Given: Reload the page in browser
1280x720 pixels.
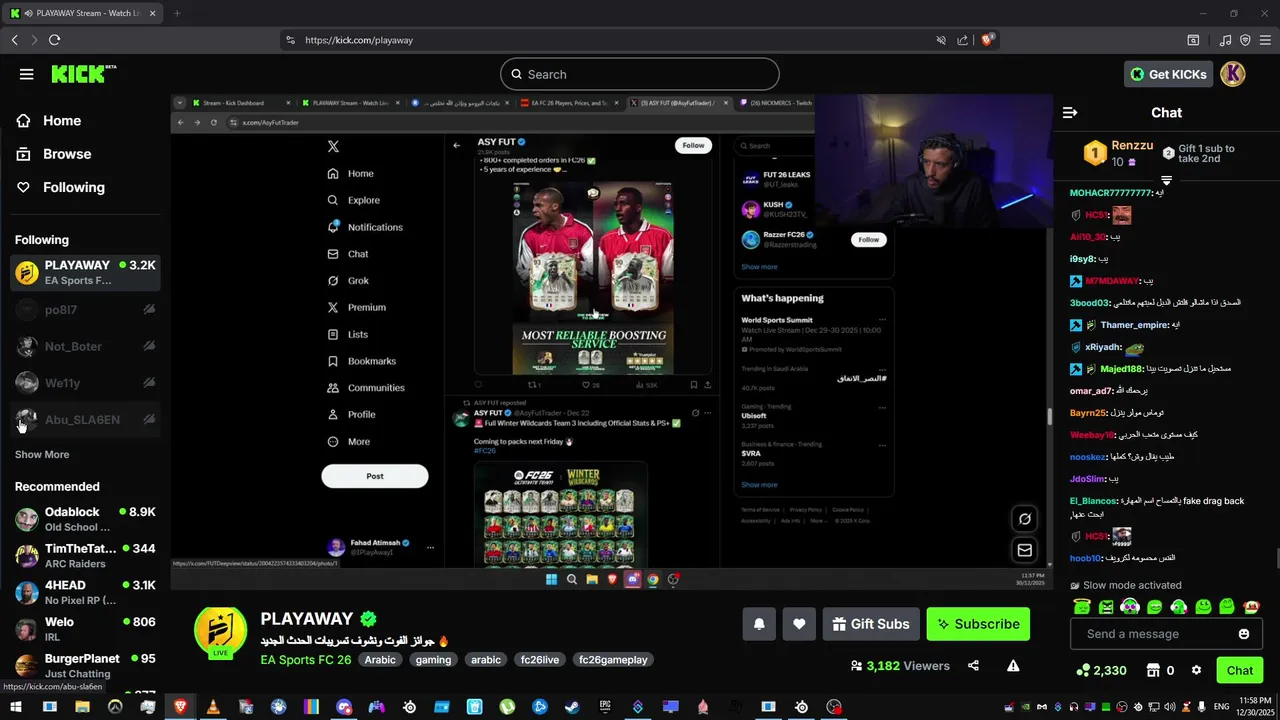Looking at the screenshot, I should point(54,40).
